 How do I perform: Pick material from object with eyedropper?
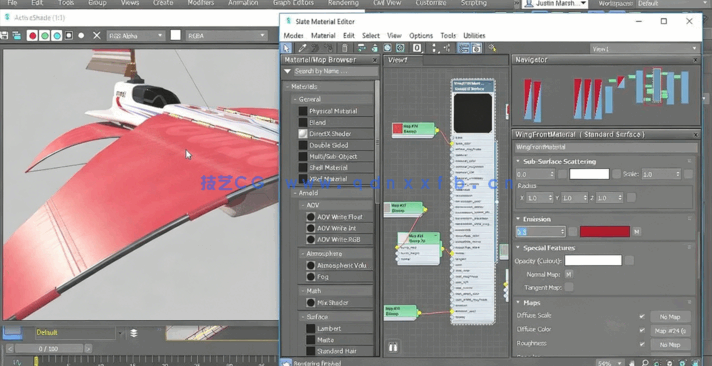coord(302,48)
